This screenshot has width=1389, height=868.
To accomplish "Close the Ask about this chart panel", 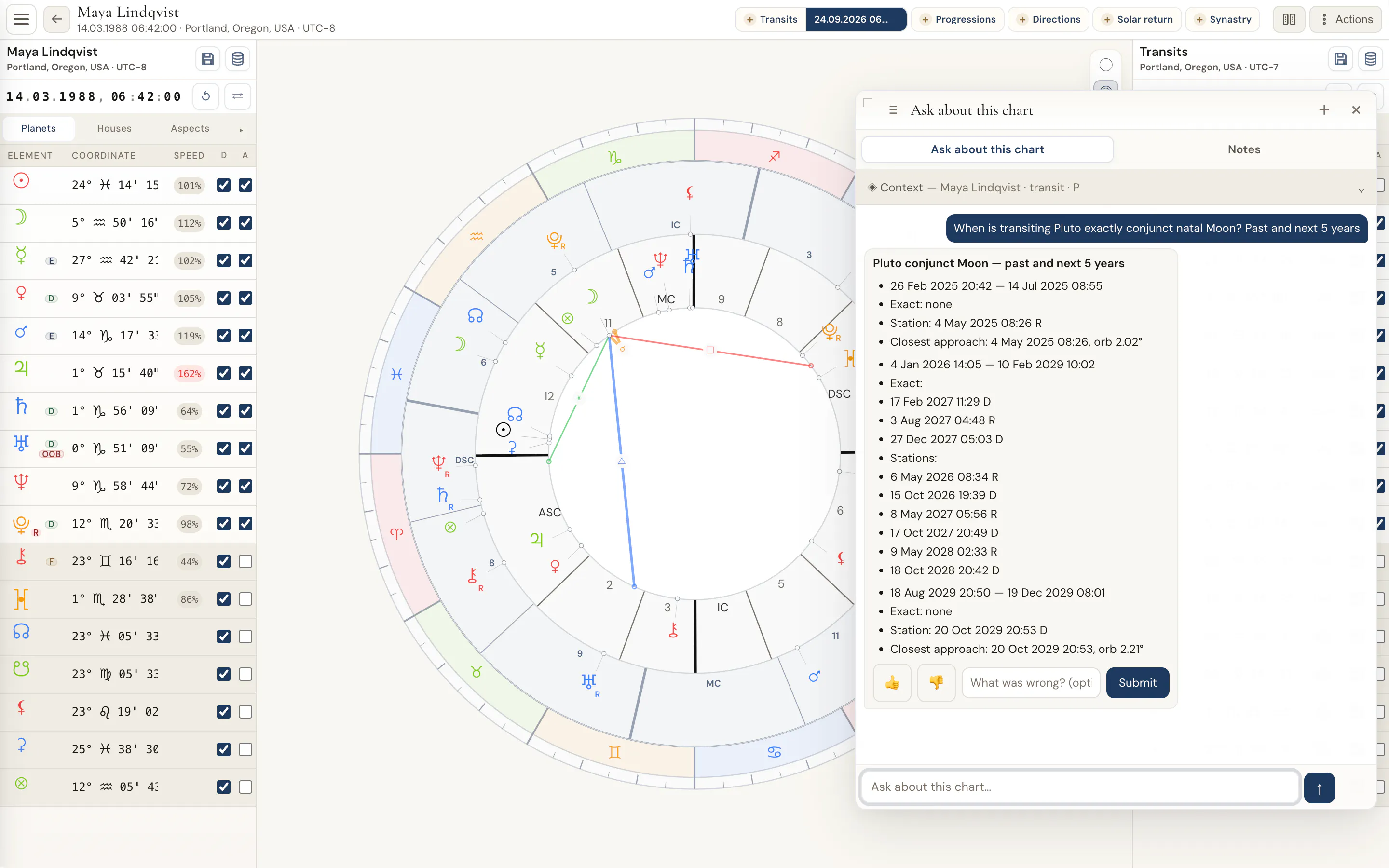I will pyautogui.click(x=1356, y=109).
